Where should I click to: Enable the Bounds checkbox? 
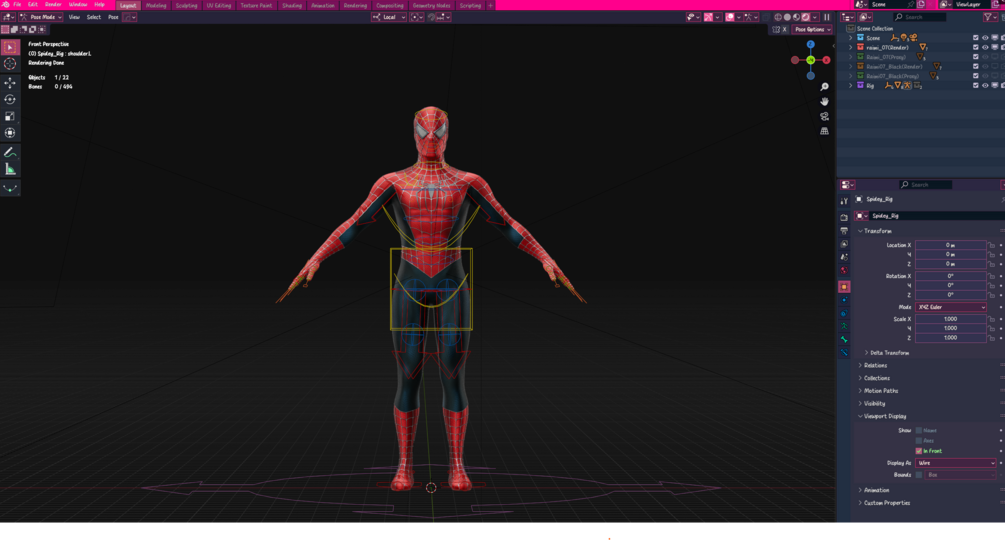pos(918,475)
